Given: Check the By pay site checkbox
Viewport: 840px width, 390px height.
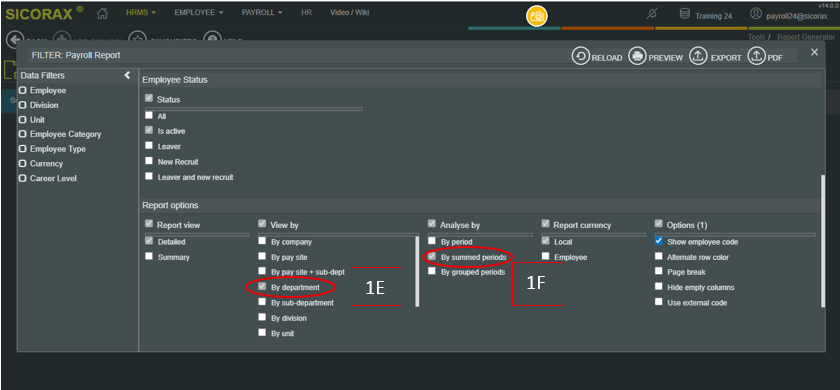Looking at the screenshot, I should (x=262, y=256).
